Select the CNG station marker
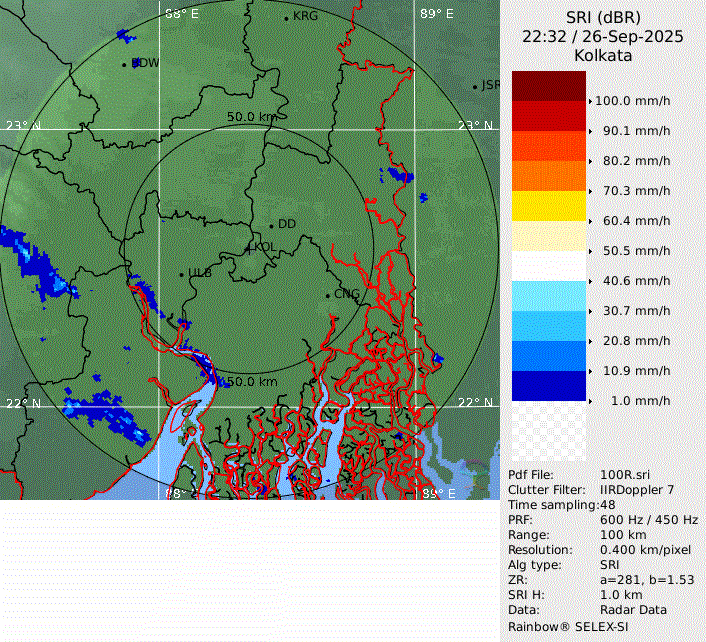This screenshot has width=706, height=642. click(x=328, y=294)
